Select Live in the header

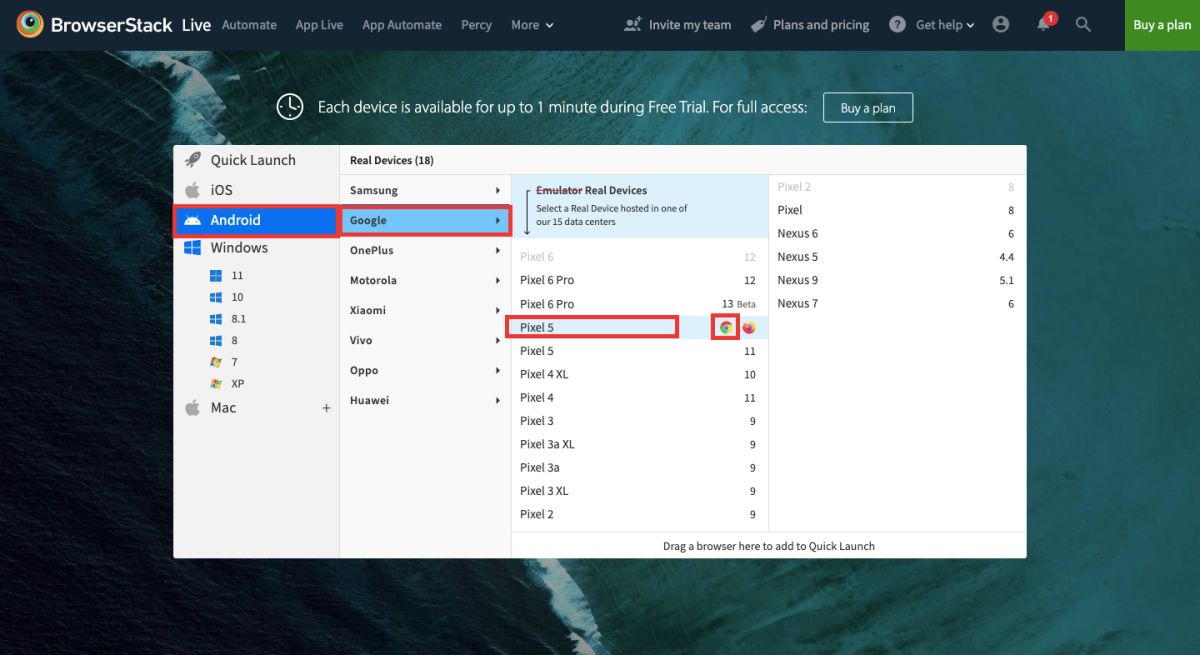pos(196,25)
